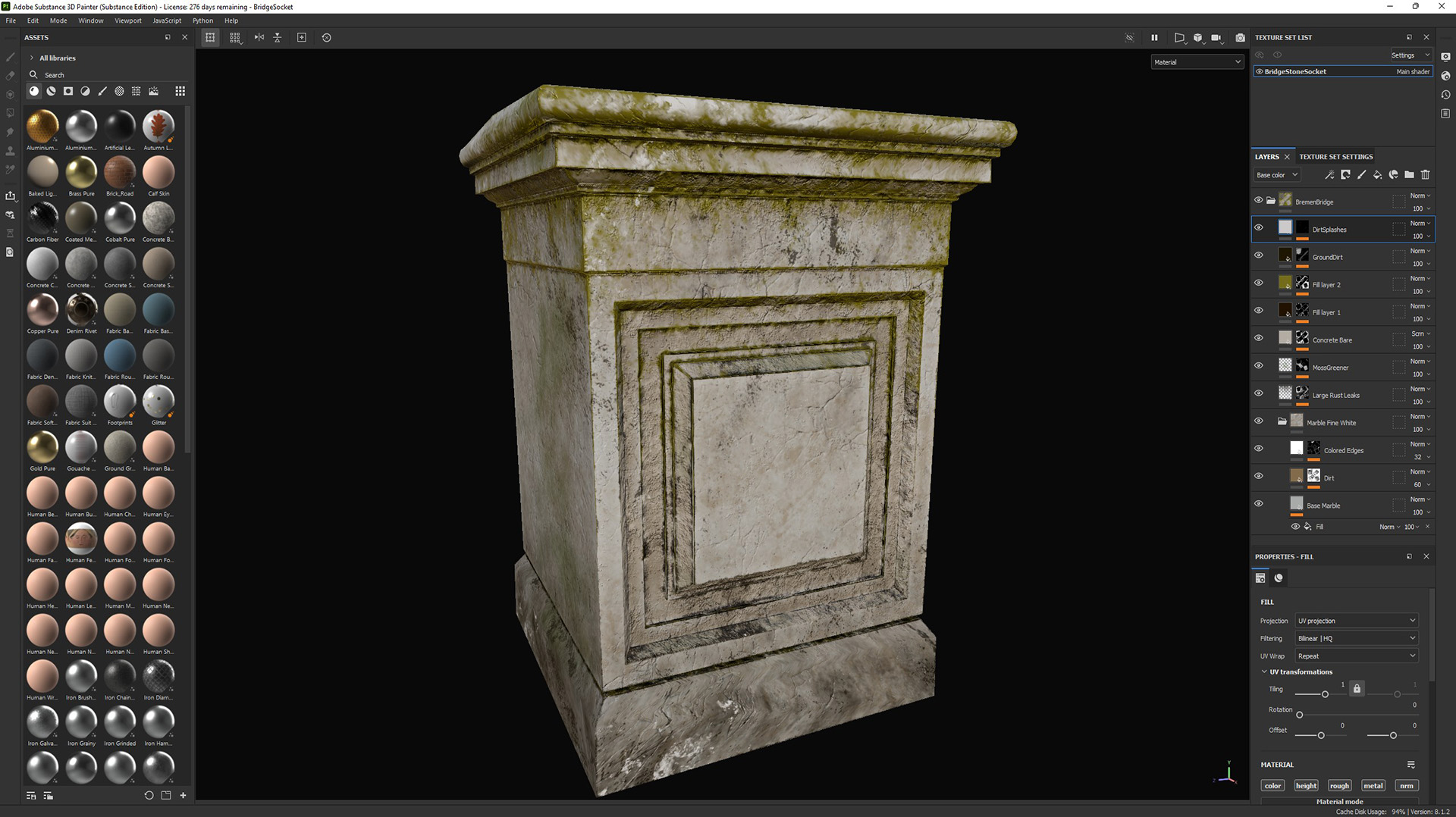Take a viewport screenshot with camera icon
Screen dimensions: 1456x817
pyautogui.click(x=1240, y=38)
